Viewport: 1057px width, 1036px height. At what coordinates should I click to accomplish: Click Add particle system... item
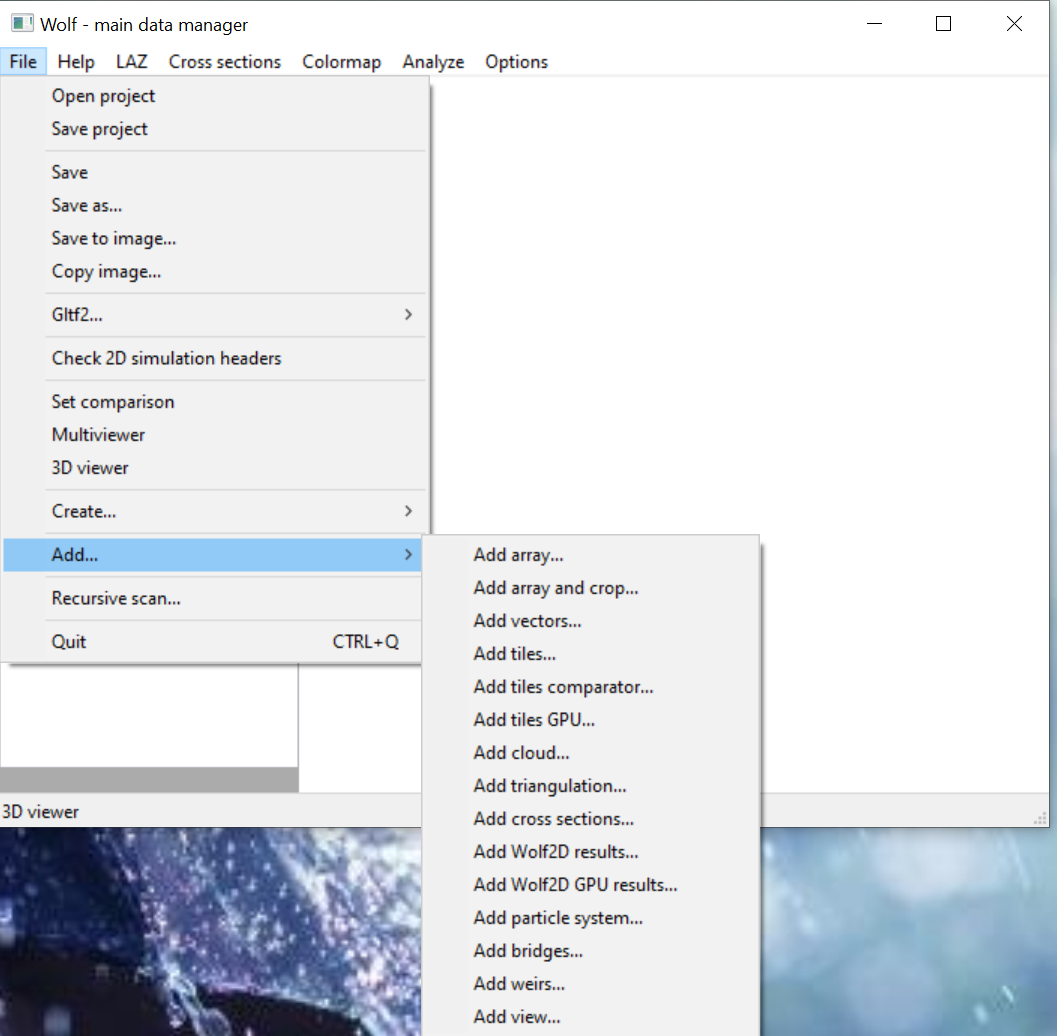click(558, 918)
